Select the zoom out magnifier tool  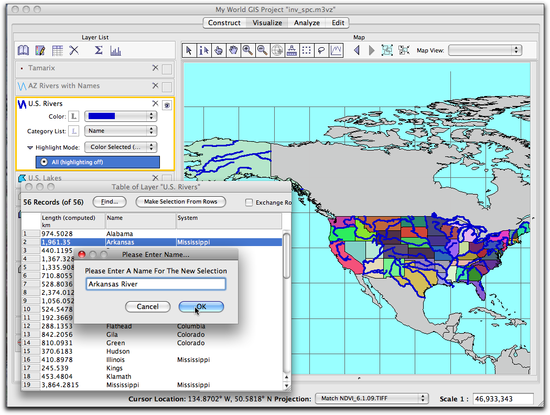point(262,51)
